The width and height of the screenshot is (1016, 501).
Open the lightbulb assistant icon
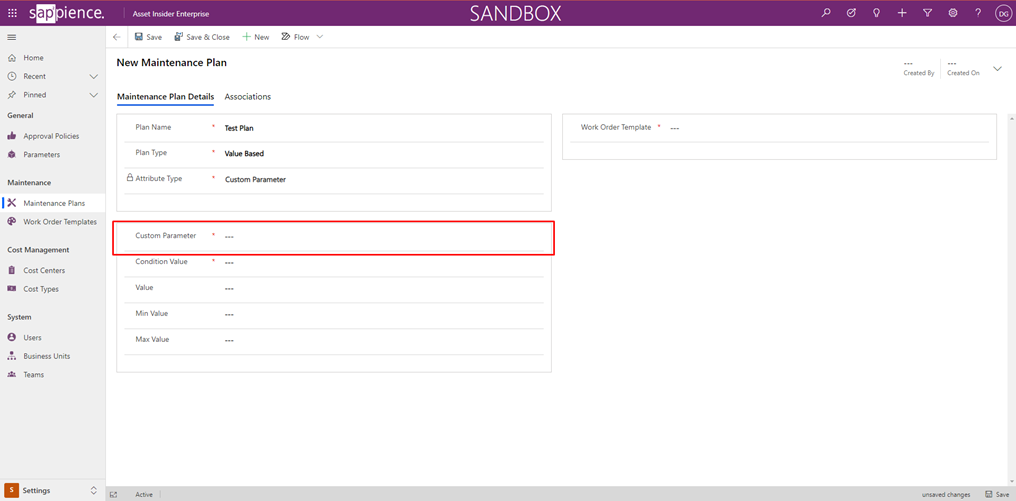pos(876,13)
